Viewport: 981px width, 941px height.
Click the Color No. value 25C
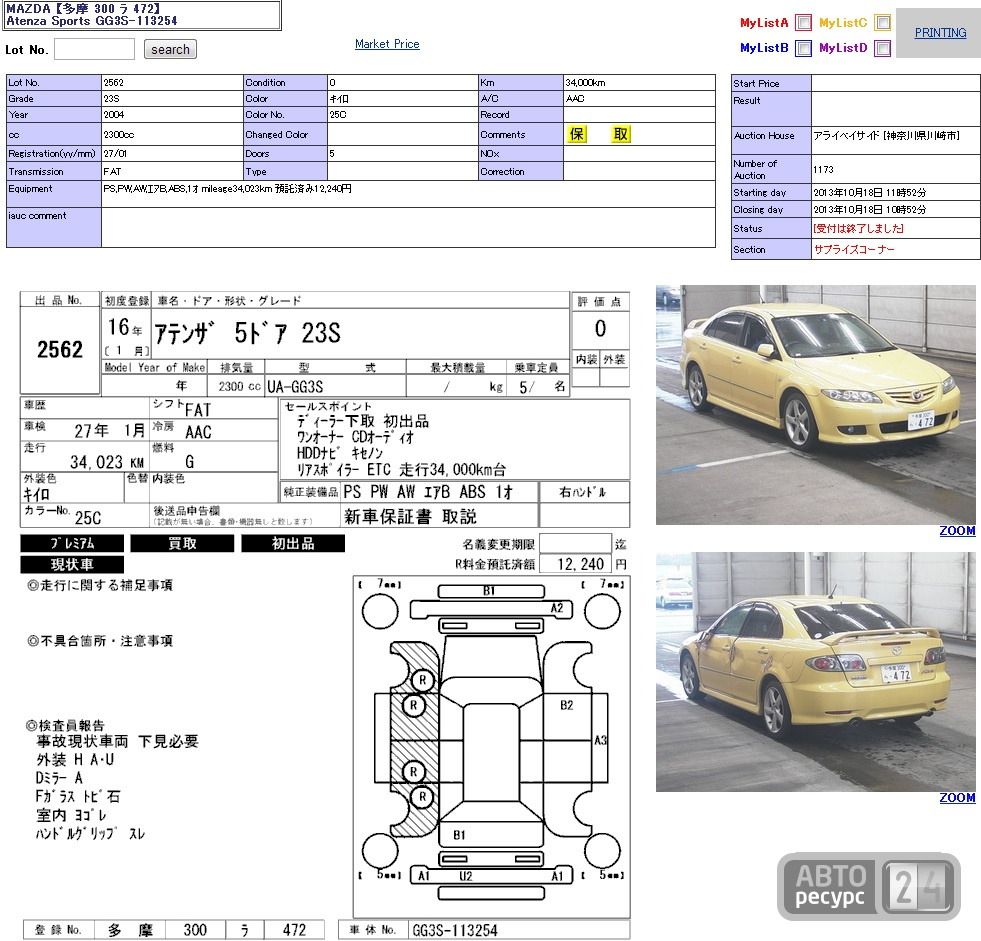tap(338, 114)
